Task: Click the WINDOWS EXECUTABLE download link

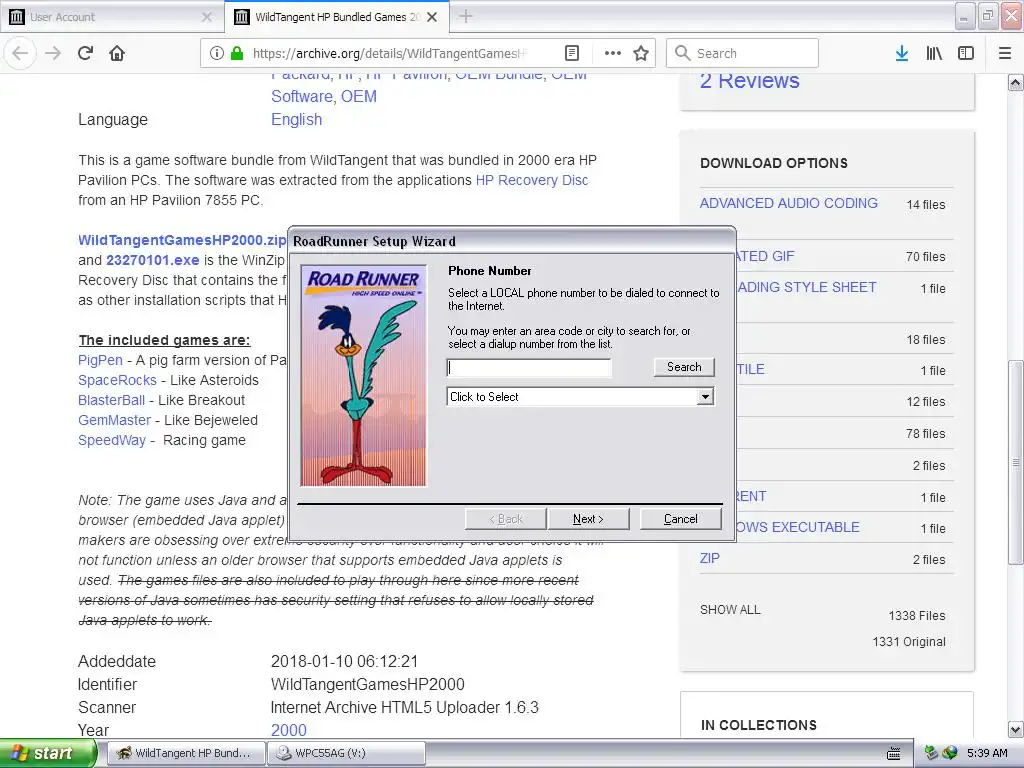Action: click(x=798, y=527)
